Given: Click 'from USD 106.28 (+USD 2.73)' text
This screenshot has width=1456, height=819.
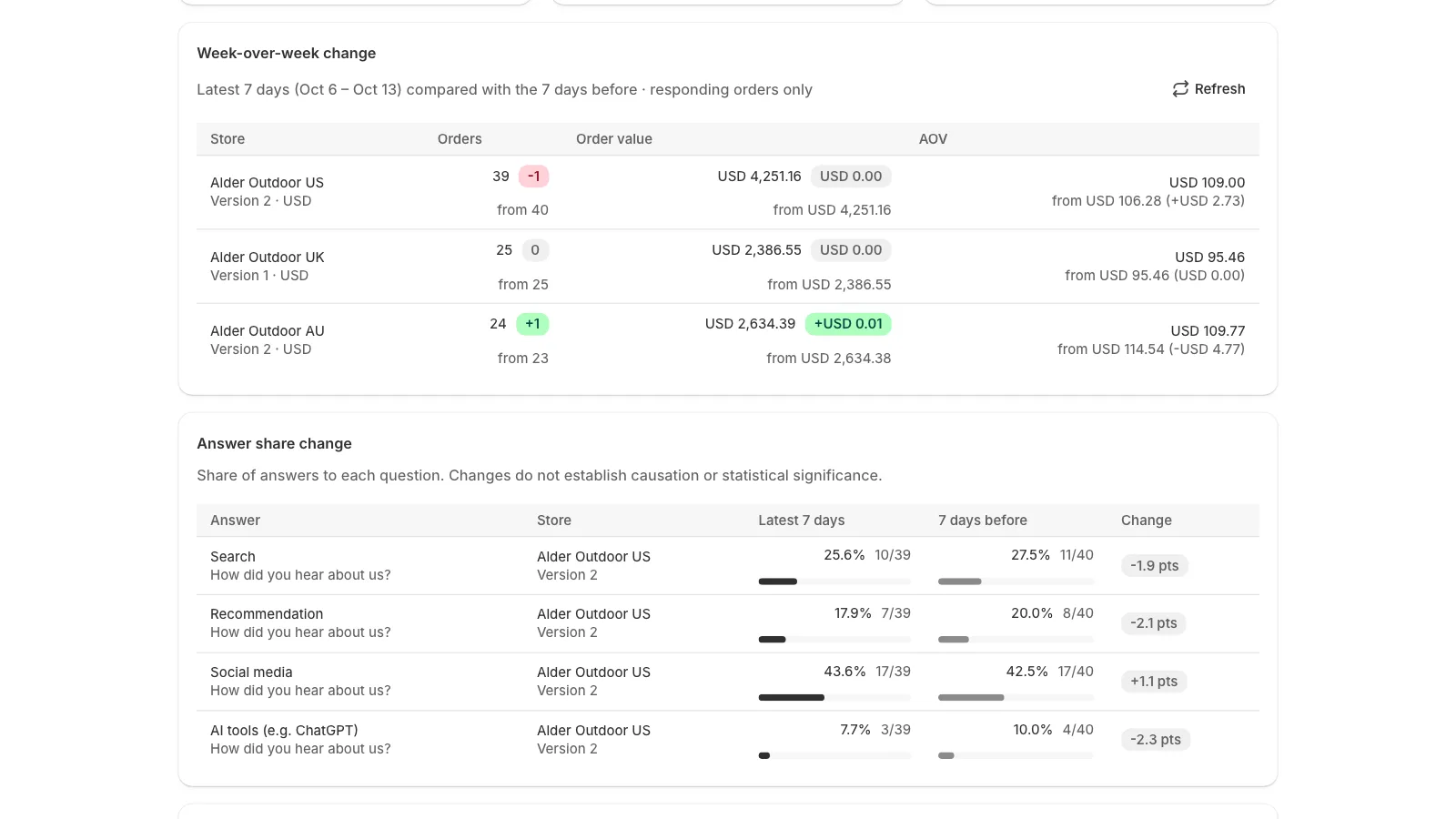Looking at the screenshot, I should point(1148,201).
